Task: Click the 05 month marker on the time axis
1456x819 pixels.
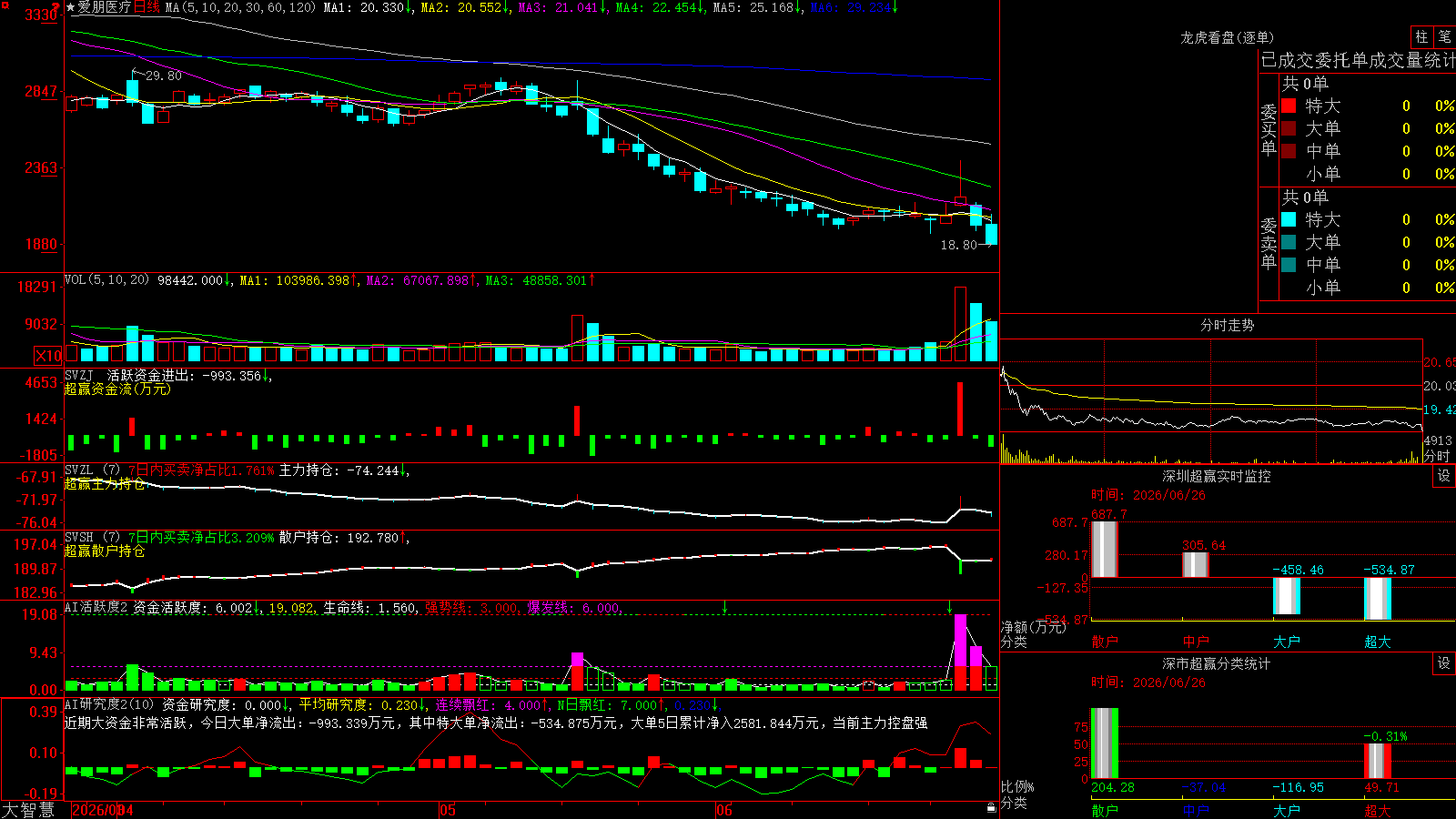Action: [x=447, y=810]
